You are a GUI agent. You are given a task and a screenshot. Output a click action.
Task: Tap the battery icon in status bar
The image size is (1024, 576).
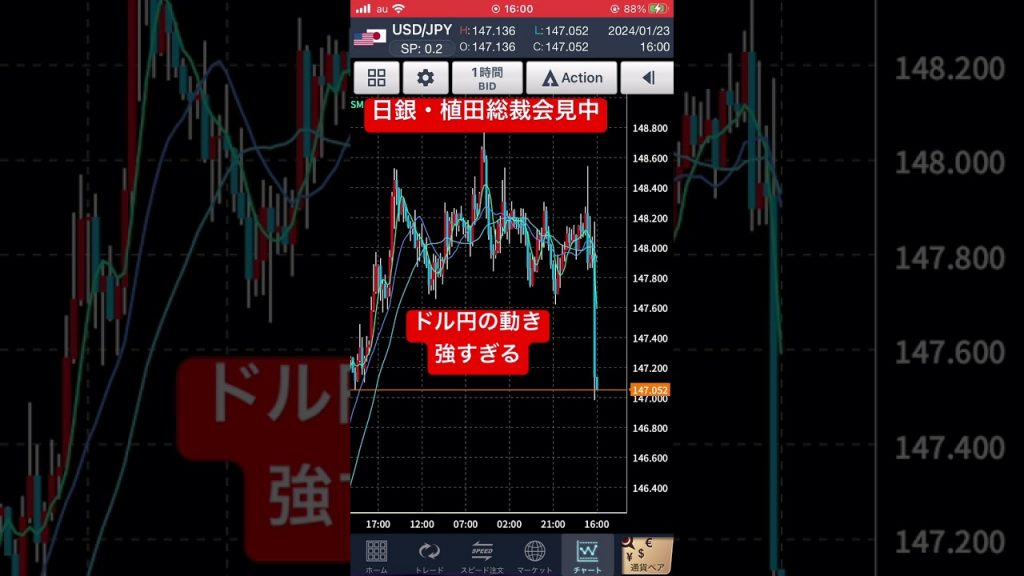pos(658,8)
